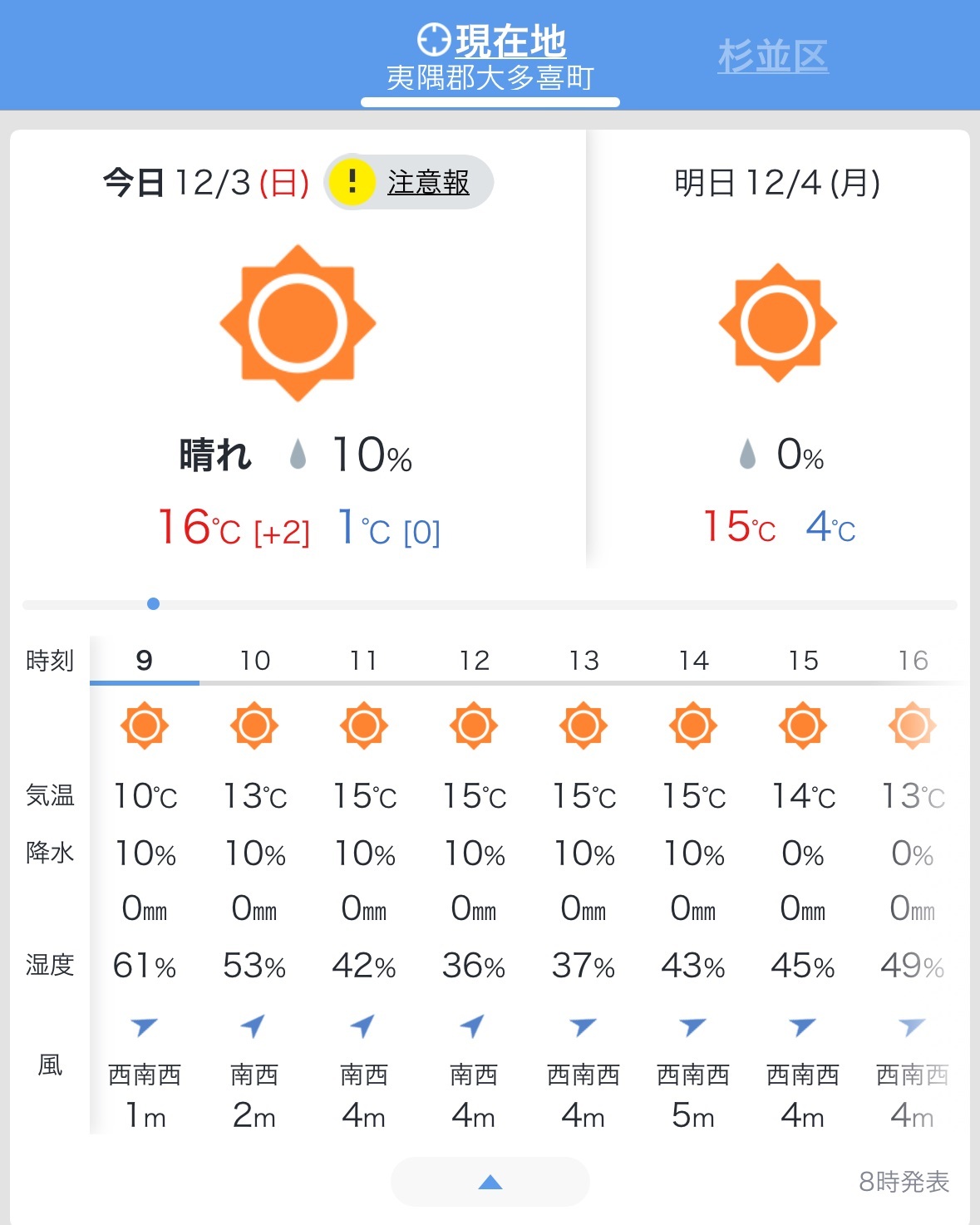
Task: Open tomorrow's 12/4 (月) forecast panel
Action: point(778,349)
